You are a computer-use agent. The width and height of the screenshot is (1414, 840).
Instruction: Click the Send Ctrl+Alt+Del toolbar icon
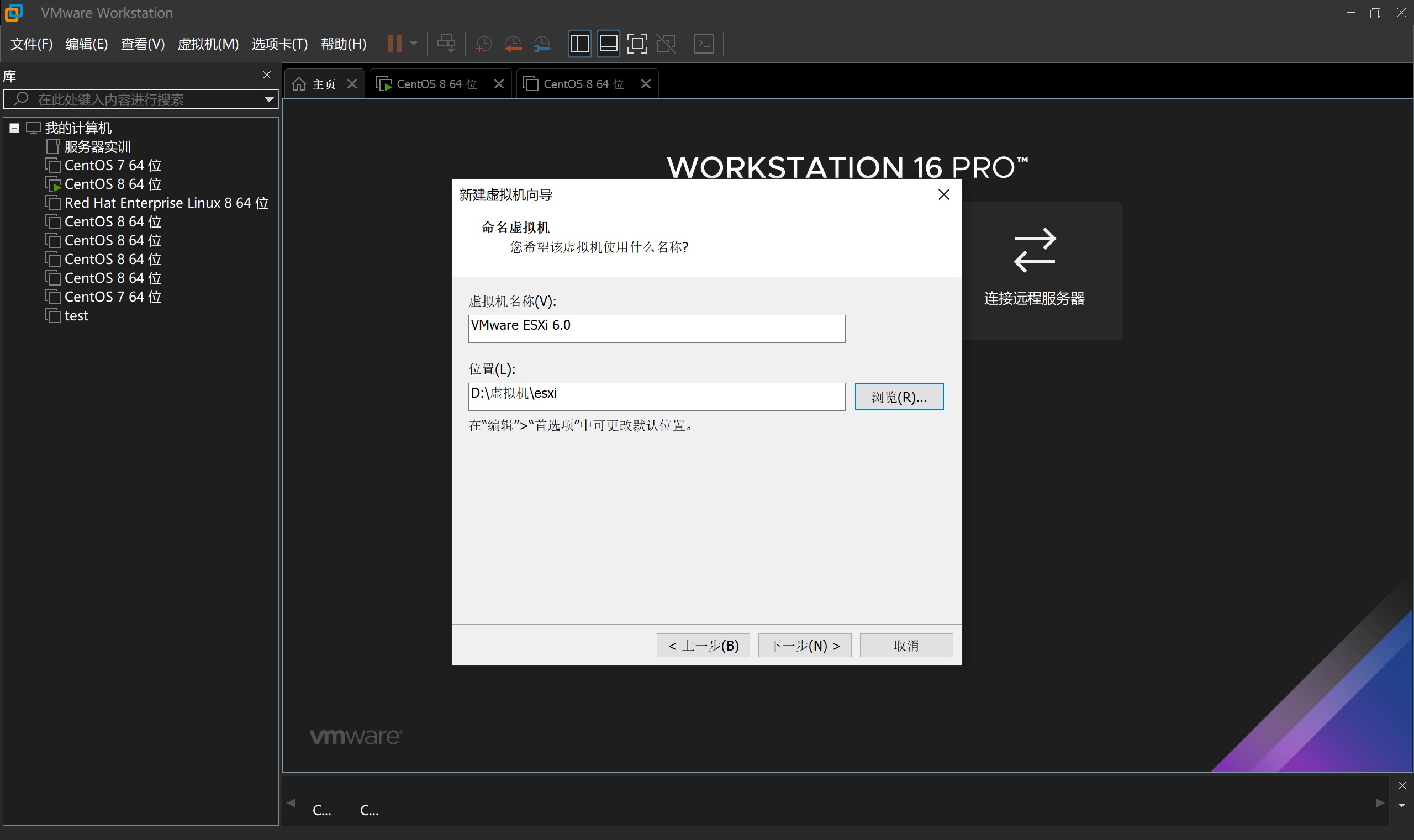click(x=446, y=44)
